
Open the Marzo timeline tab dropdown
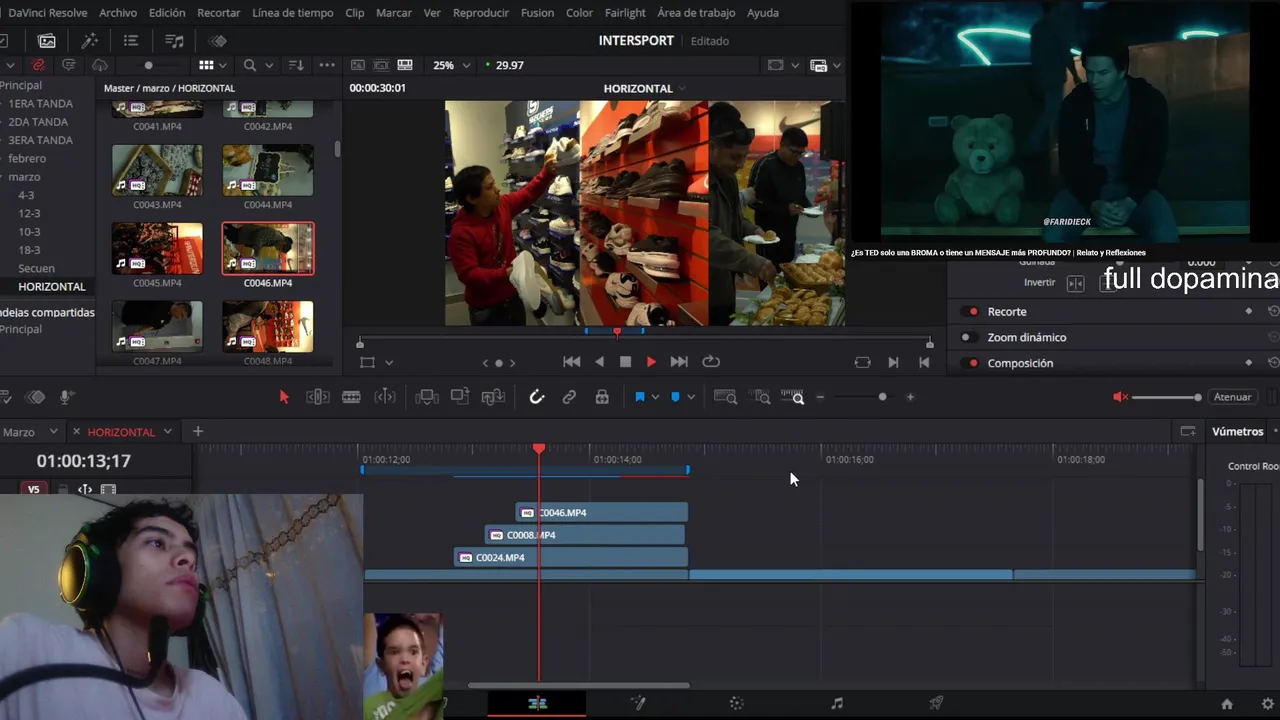pyautogui.click(x=54, y=432)
